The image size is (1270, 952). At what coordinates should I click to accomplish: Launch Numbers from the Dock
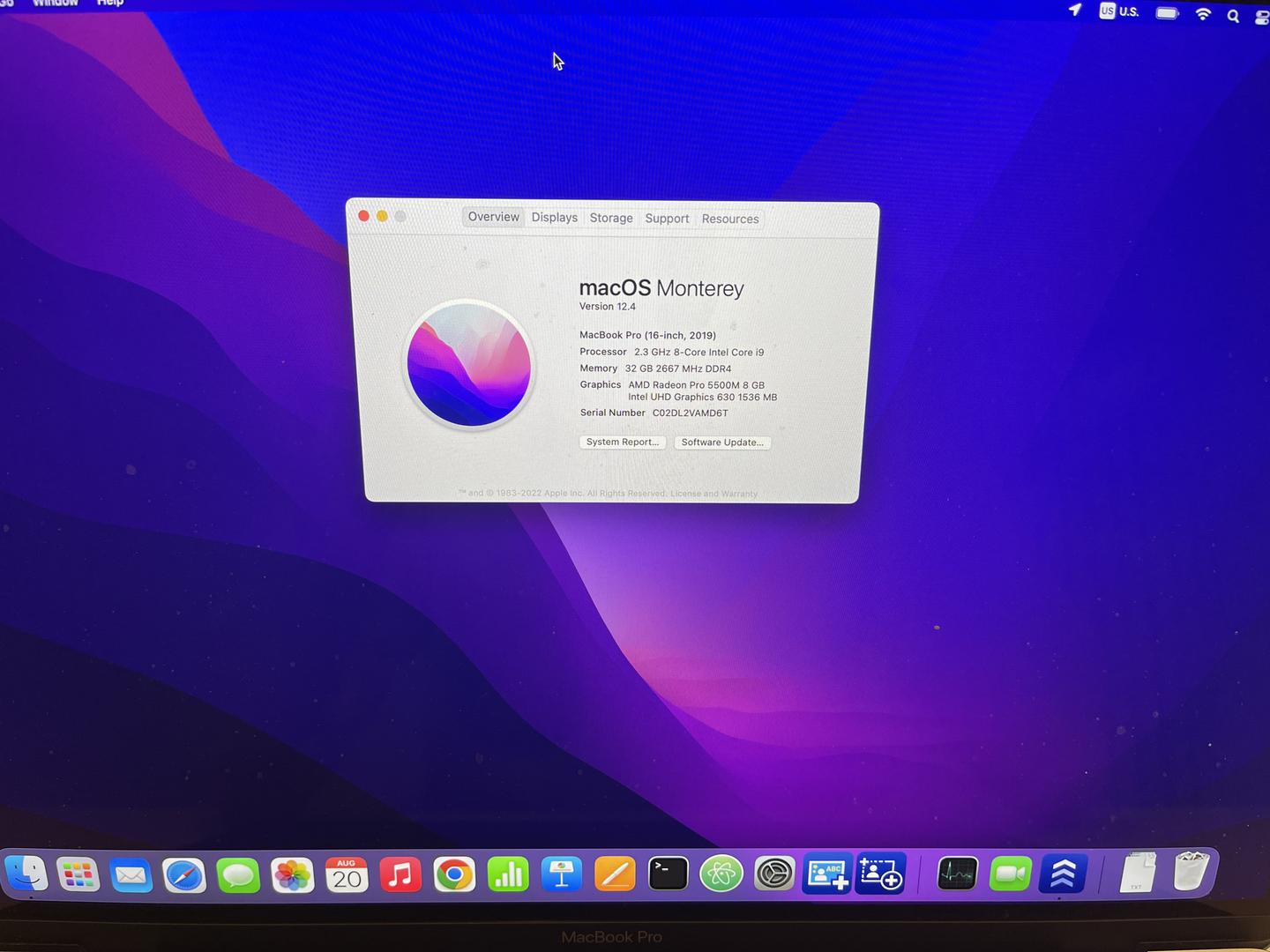pos(508,875)
